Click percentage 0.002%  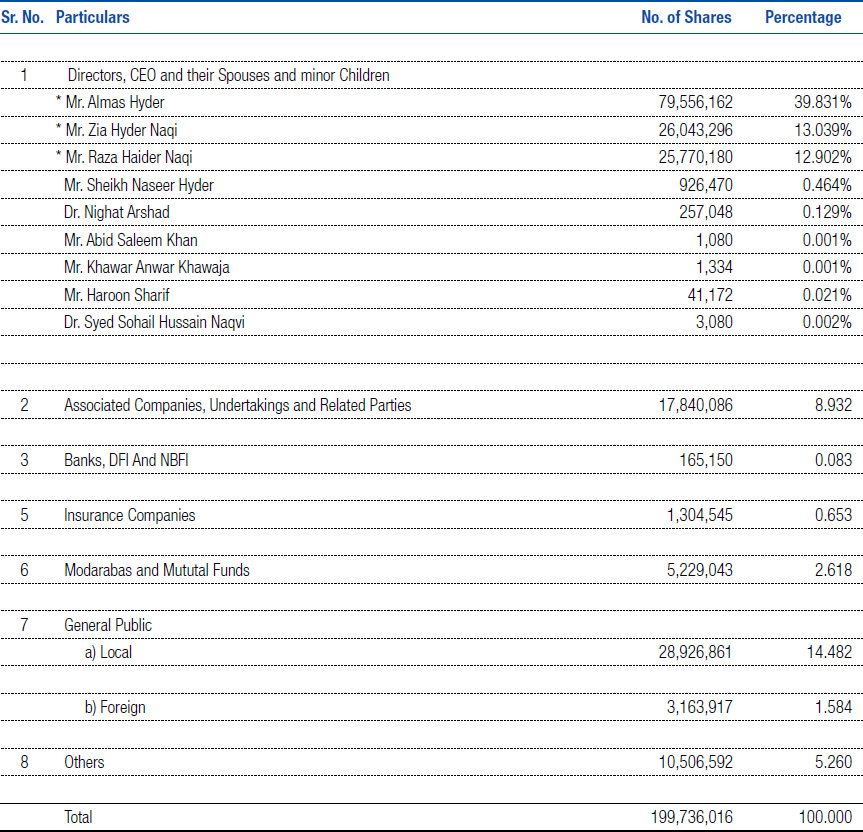(x=827, y=322)
